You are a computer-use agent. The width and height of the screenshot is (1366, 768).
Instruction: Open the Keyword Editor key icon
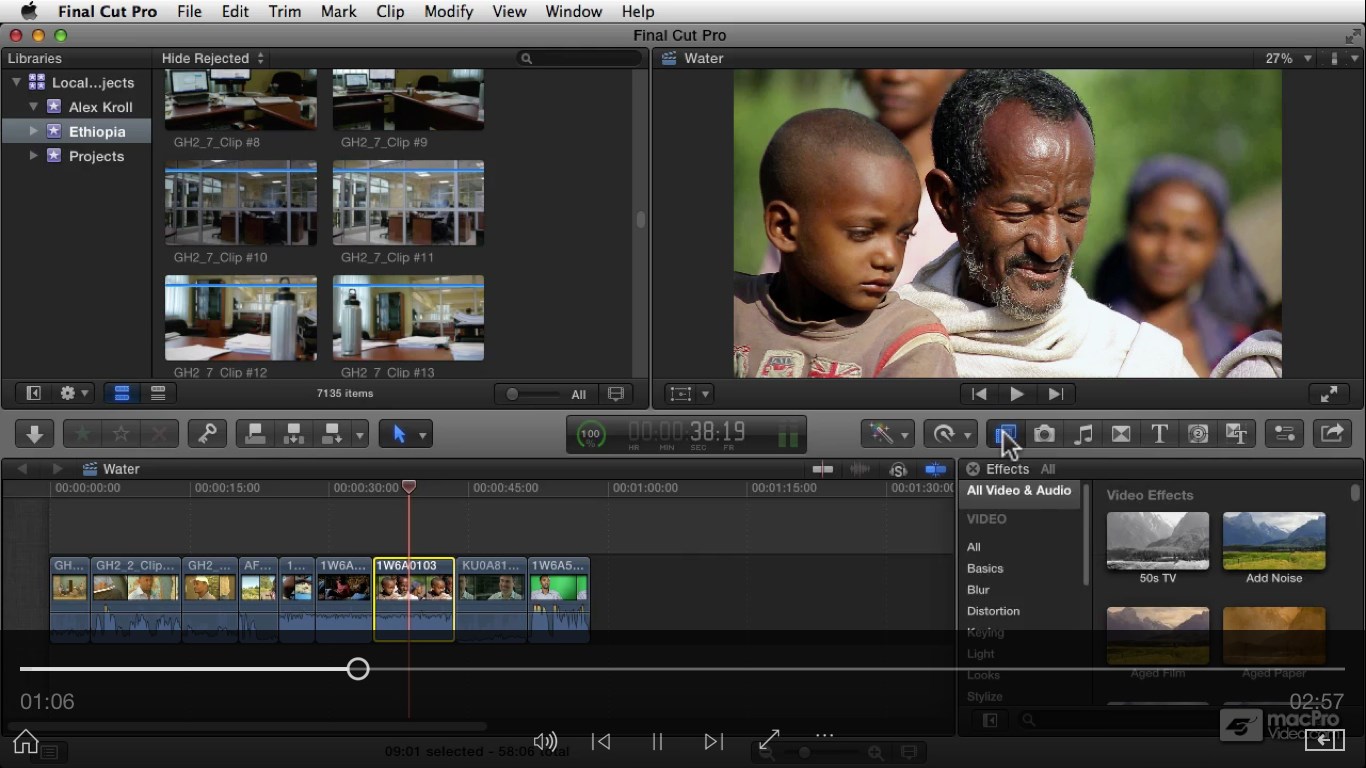207,434
